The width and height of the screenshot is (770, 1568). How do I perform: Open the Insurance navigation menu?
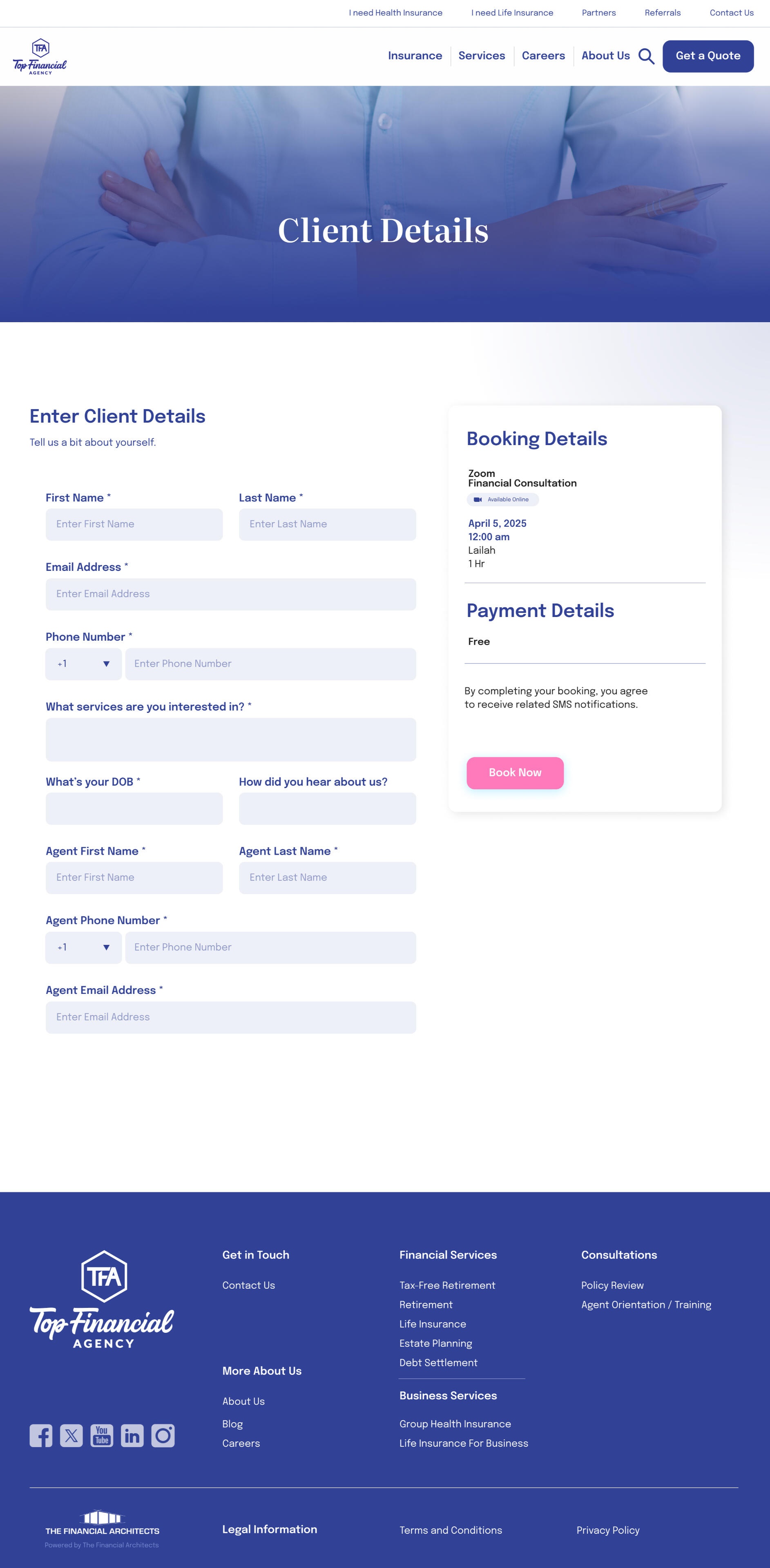click(415, 56)
